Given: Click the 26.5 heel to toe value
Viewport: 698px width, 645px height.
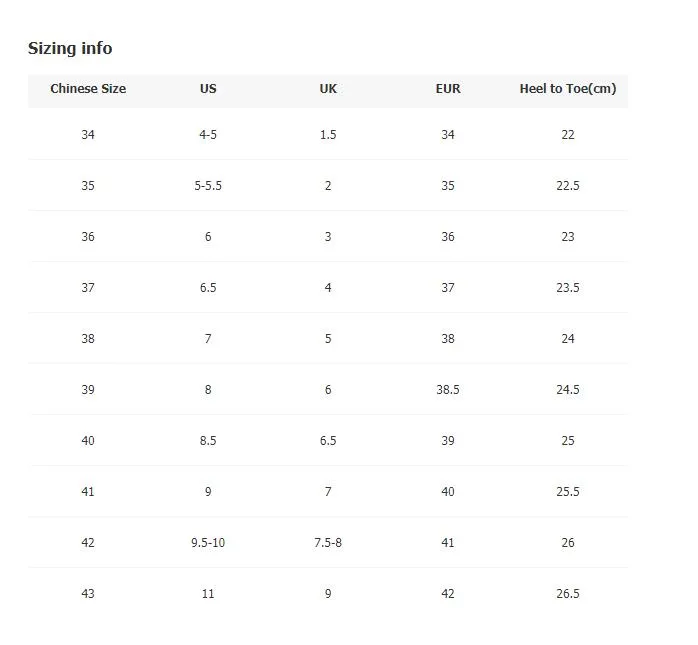Looking at the screenshot, I should [568, 593].
